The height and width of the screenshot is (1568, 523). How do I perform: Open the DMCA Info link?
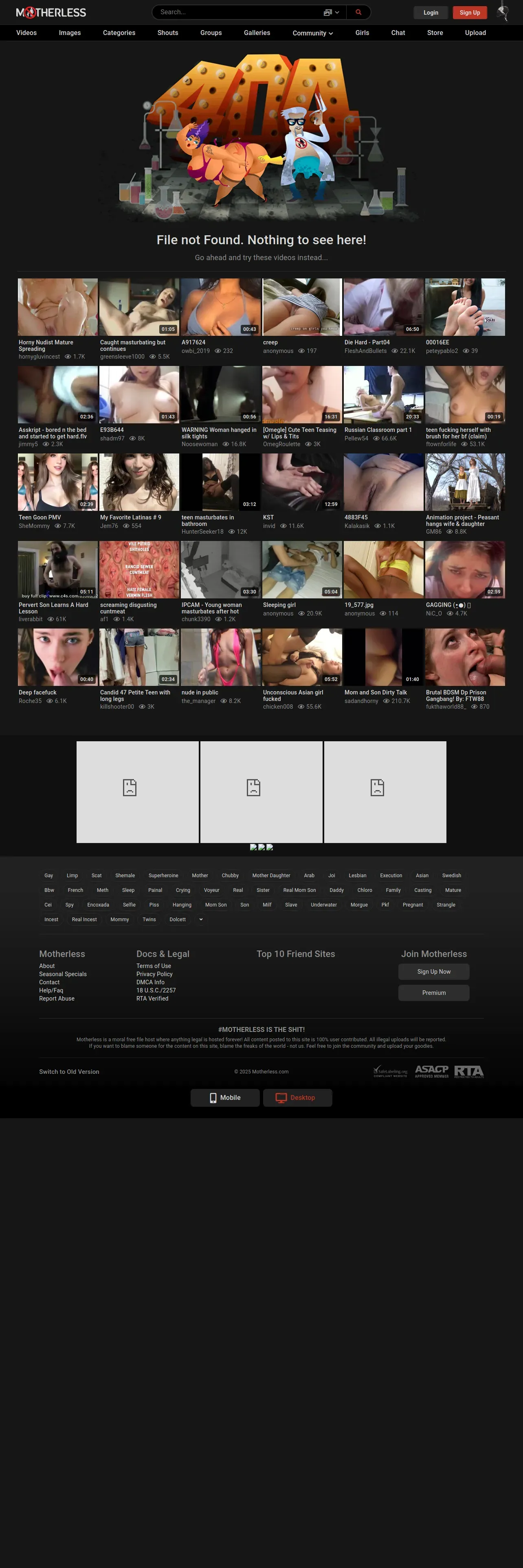150,982
